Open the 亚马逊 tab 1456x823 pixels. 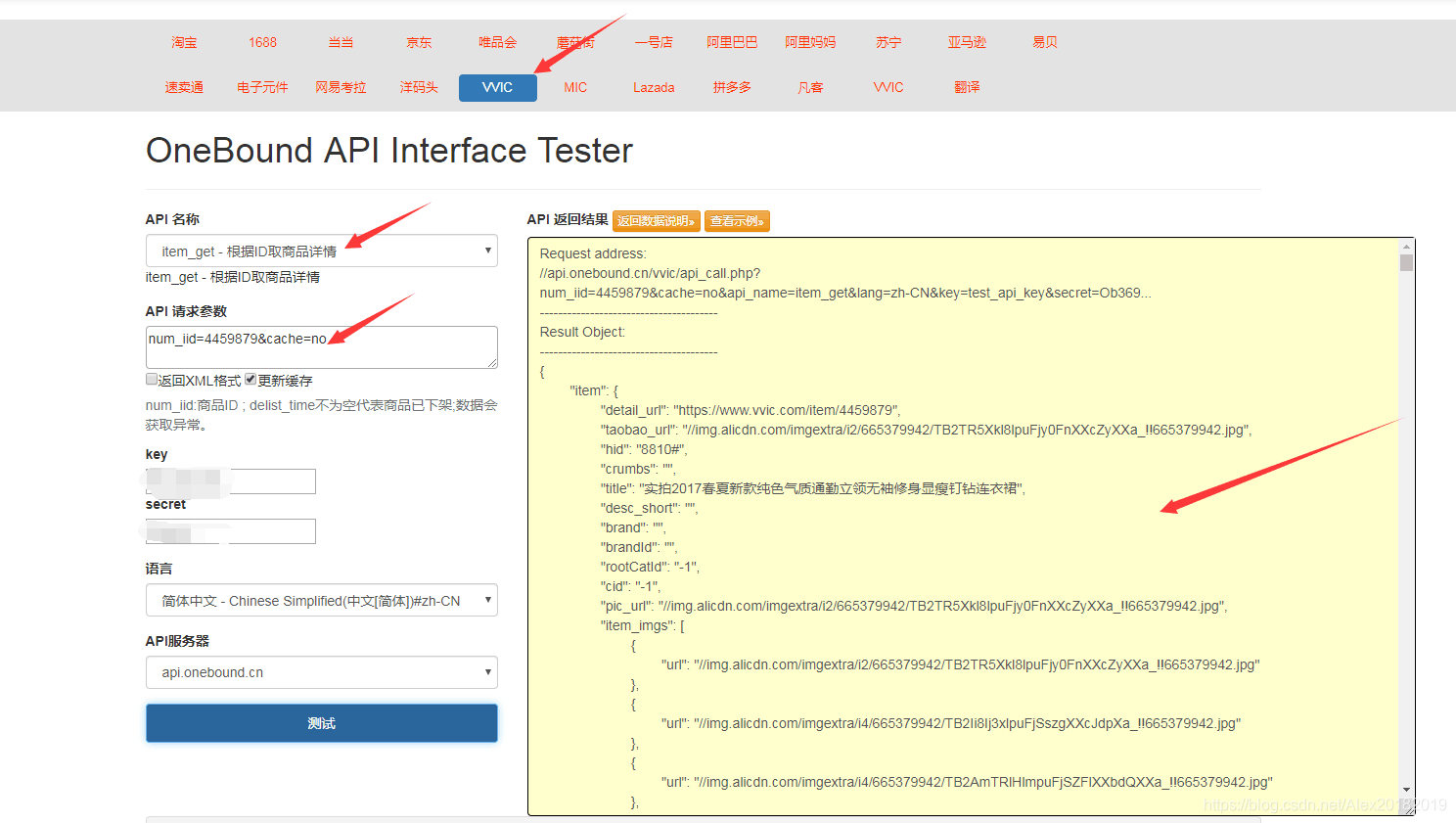click(x=967, y=43)
